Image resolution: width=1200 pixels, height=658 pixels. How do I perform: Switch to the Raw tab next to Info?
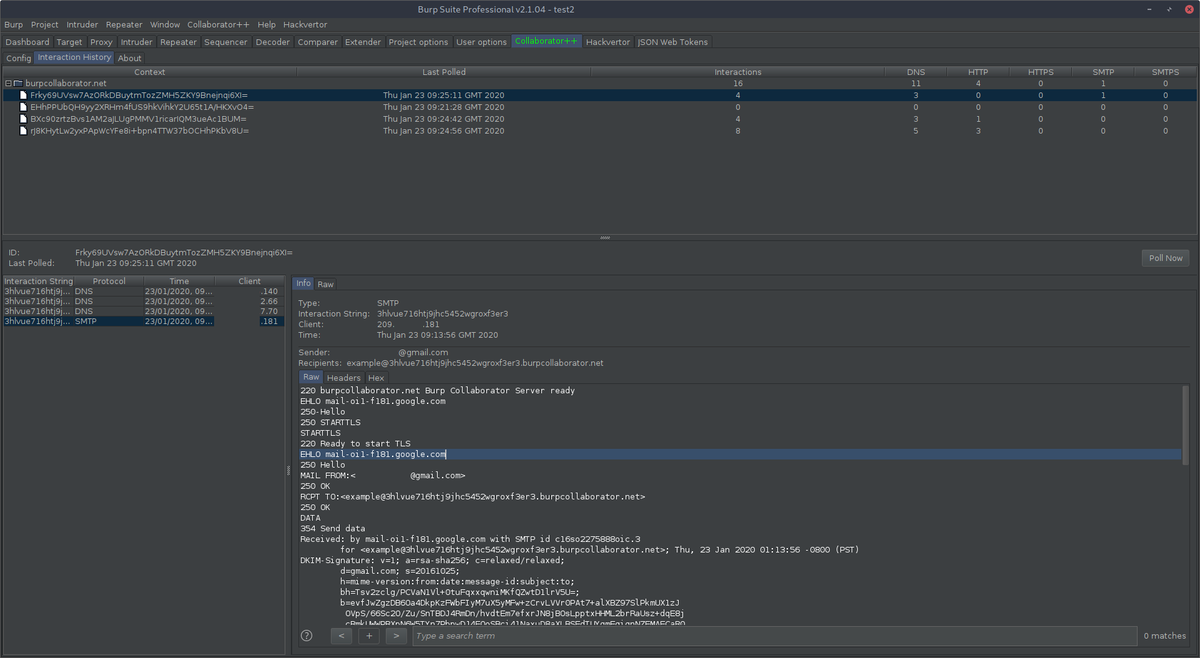pyautogui.click(x=326, y=284)
